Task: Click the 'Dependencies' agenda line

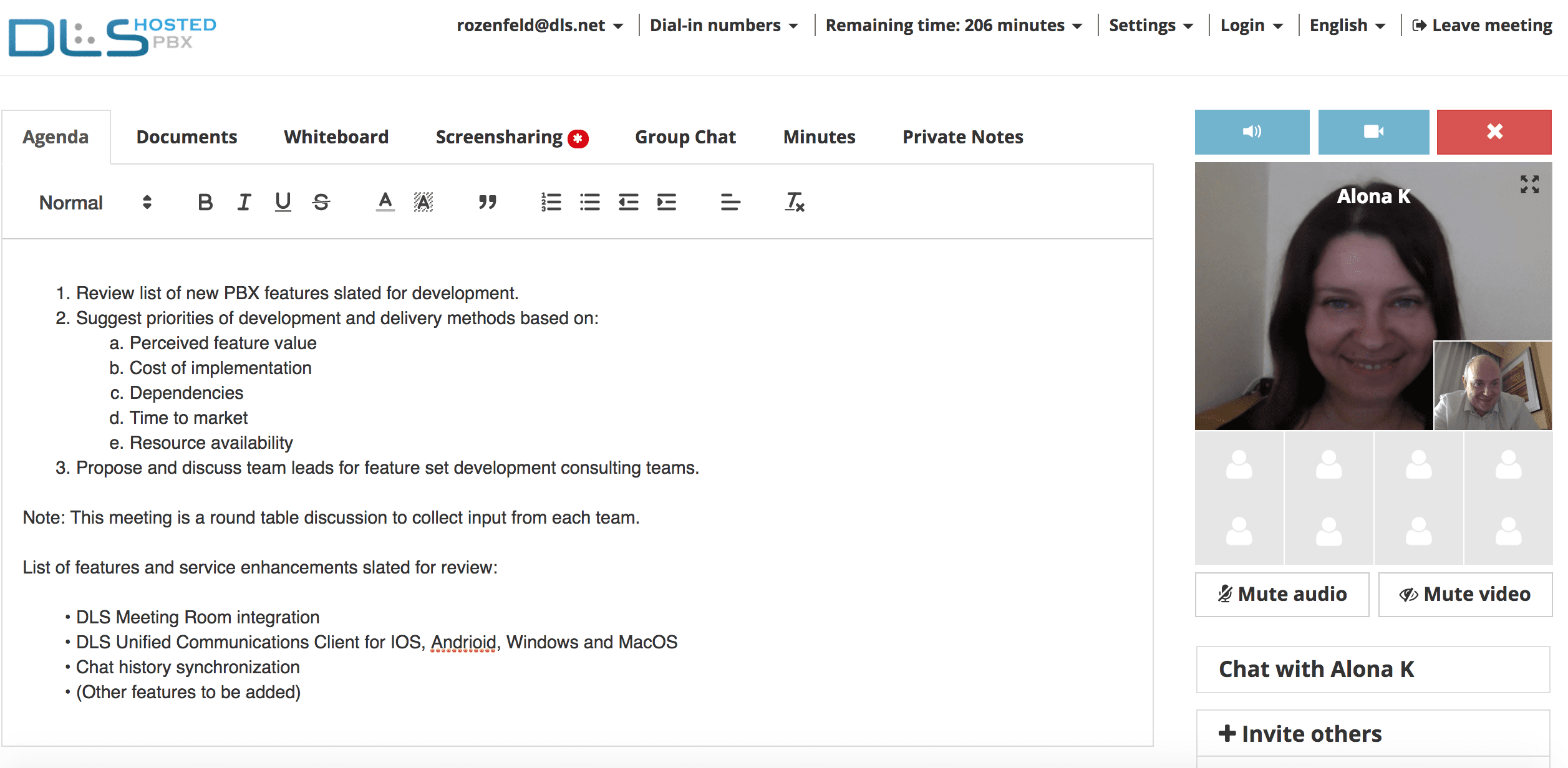Action: pos(186,393)
